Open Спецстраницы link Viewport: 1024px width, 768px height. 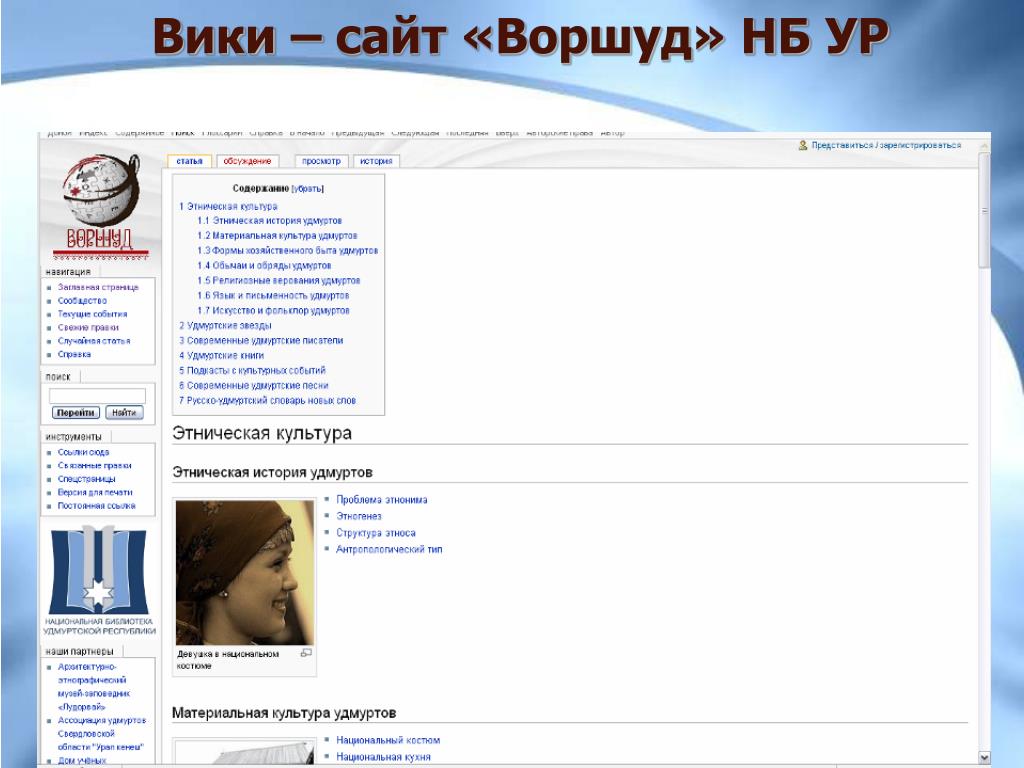tap(87, 479)
